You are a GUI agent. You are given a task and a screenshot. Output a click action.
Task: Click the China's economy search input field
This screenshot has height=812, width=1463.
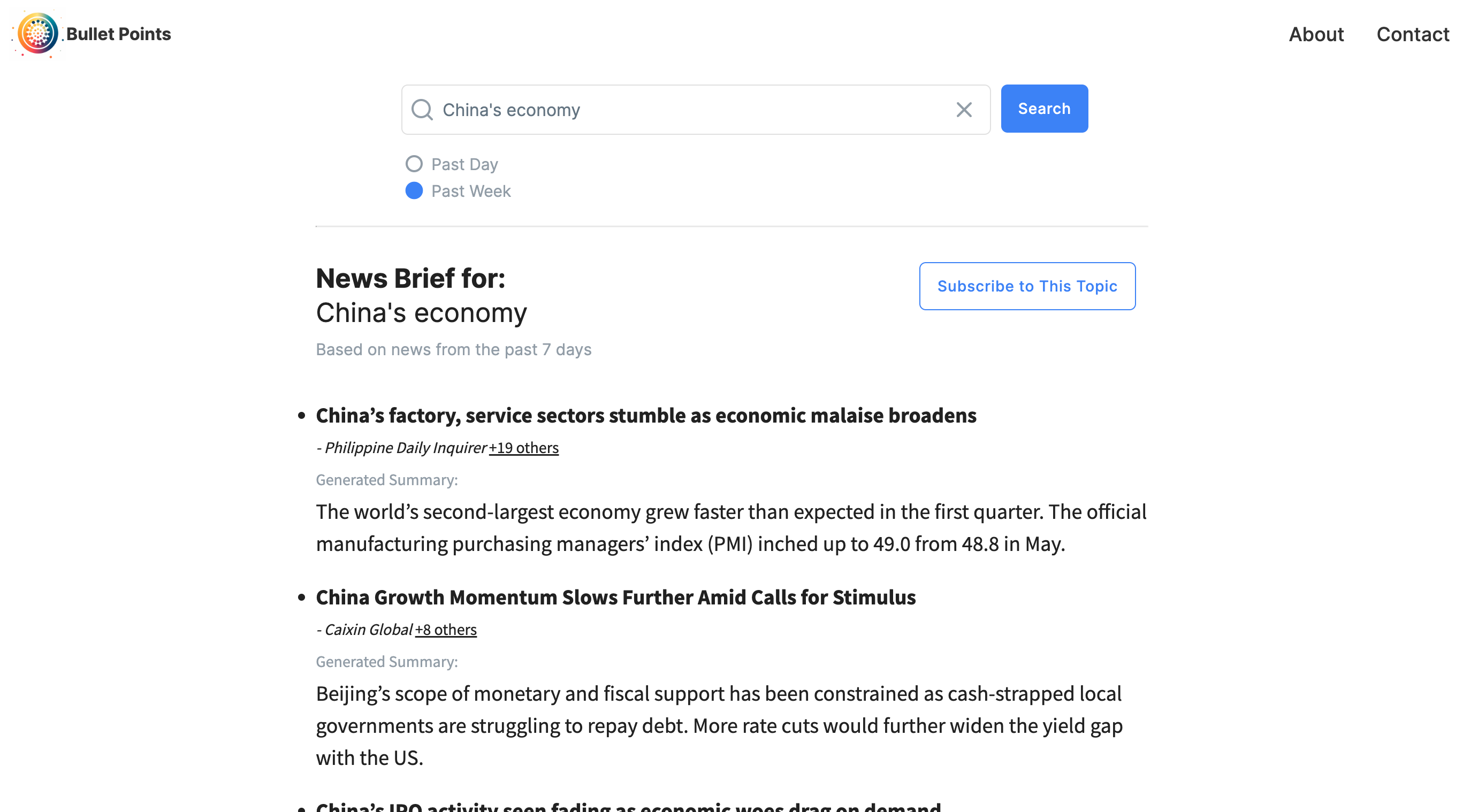point(696,110)
